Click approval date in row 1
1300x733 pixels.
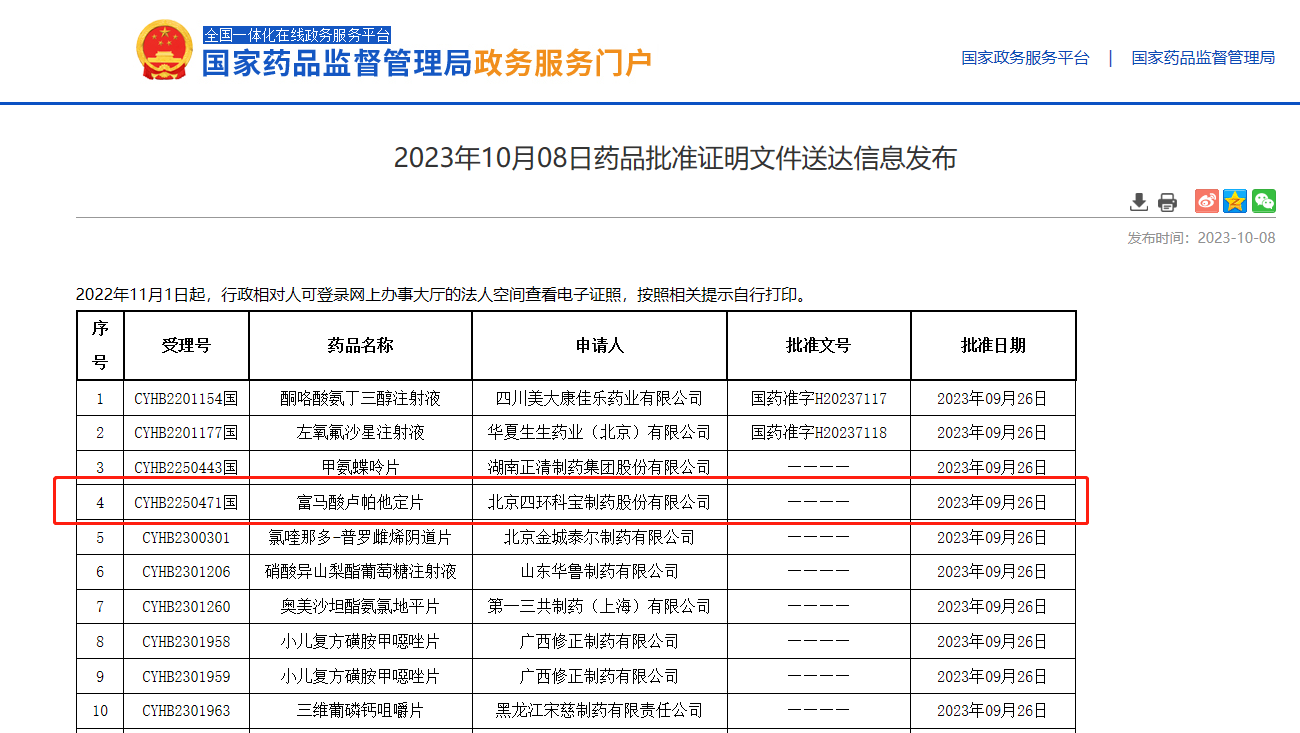pyautogui.click(x=993, y=398)
